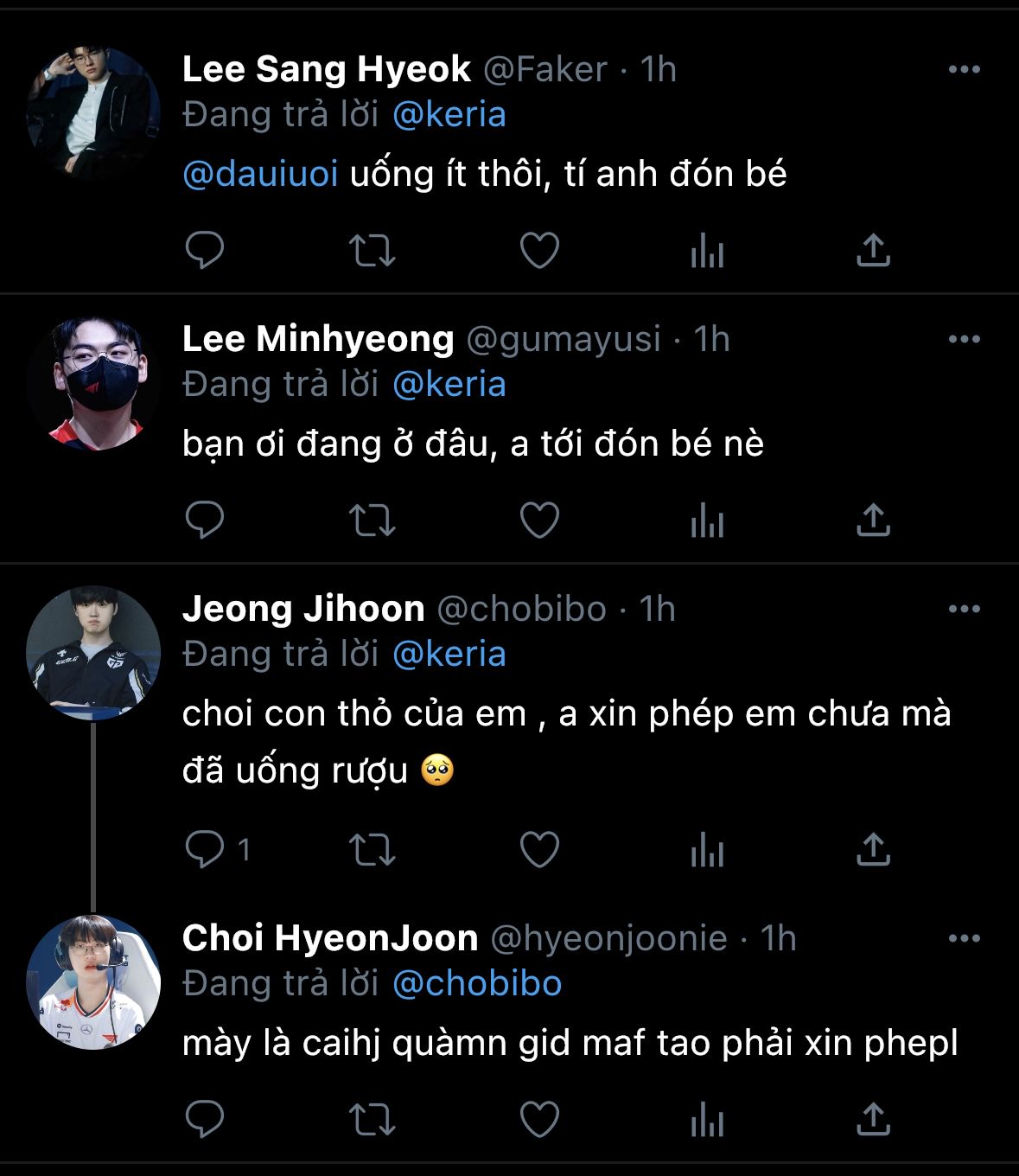Open more options on Lee Sang Hyeok's tweet
The width and height of the screenshot is (1019, 1176).
click(964, 70)
